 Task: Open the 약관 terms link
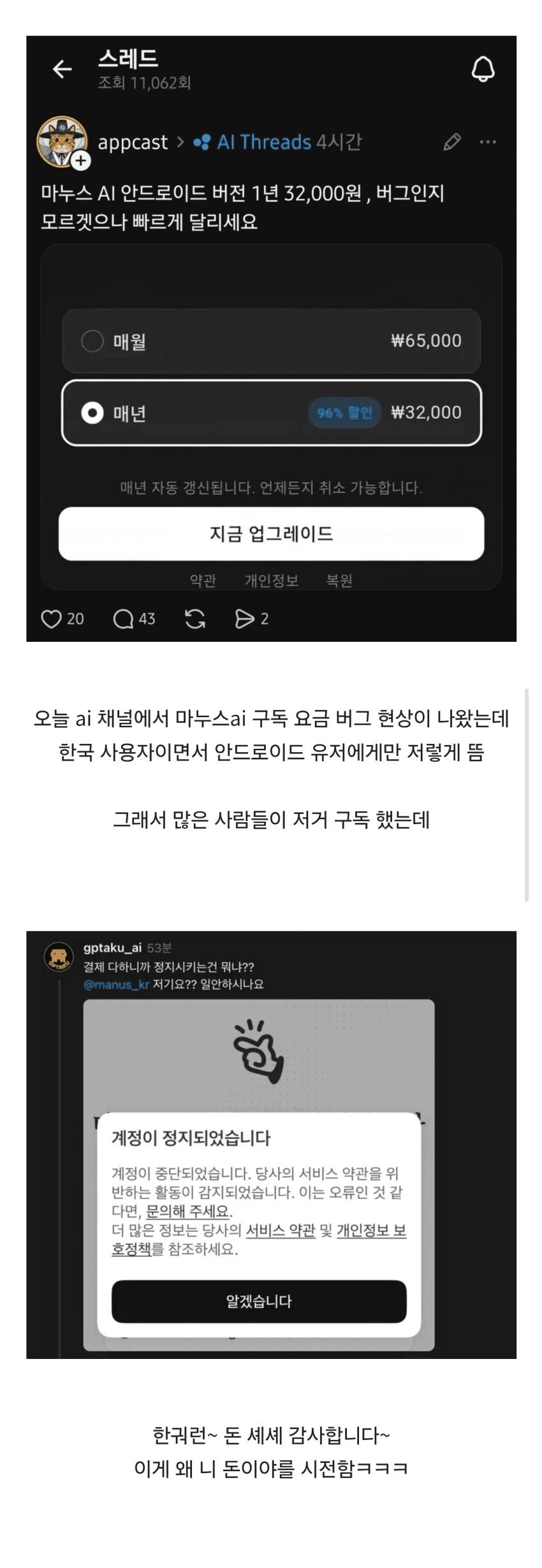click(203, 580)
